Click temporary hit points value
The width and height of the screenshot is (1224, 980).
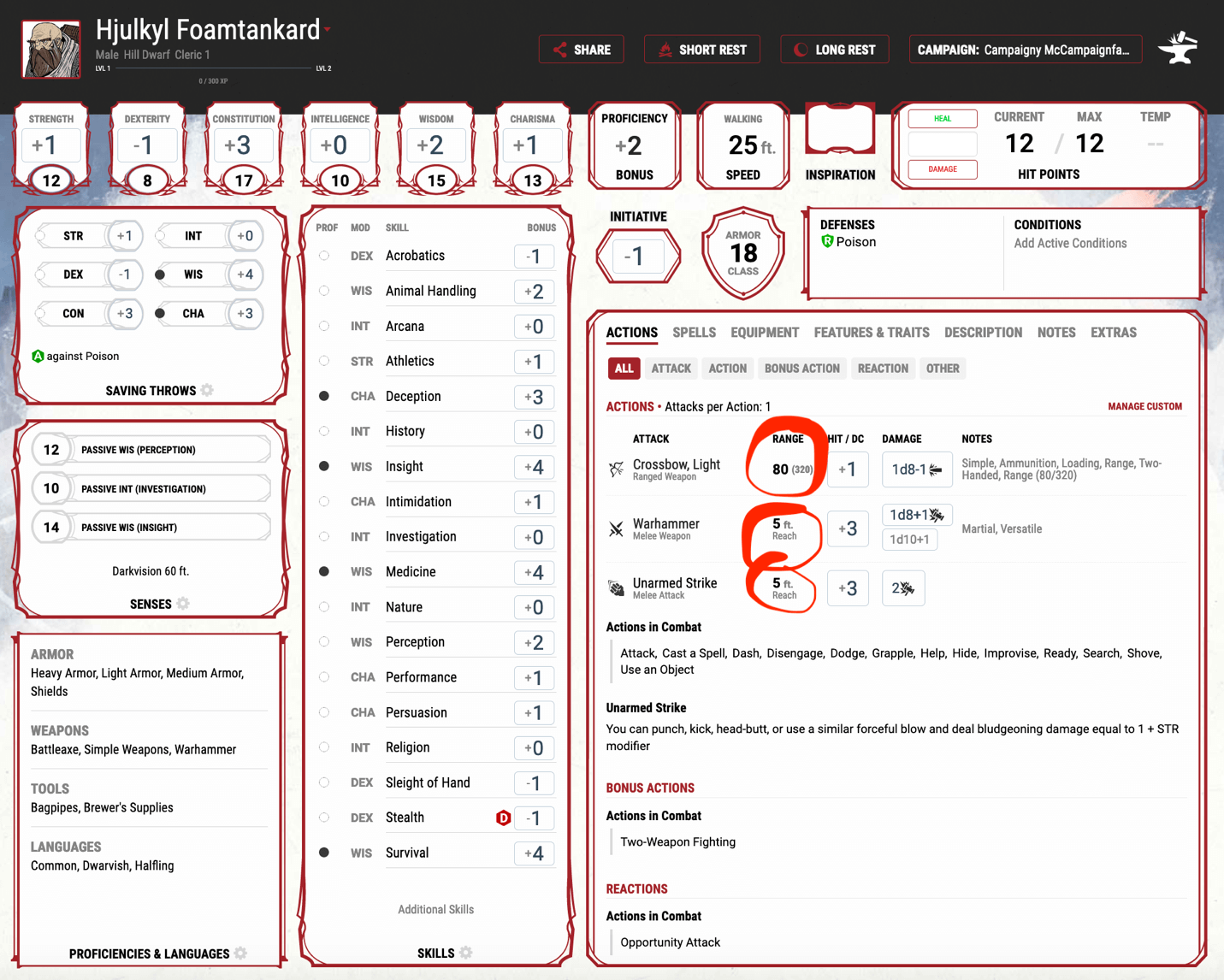1155,145
